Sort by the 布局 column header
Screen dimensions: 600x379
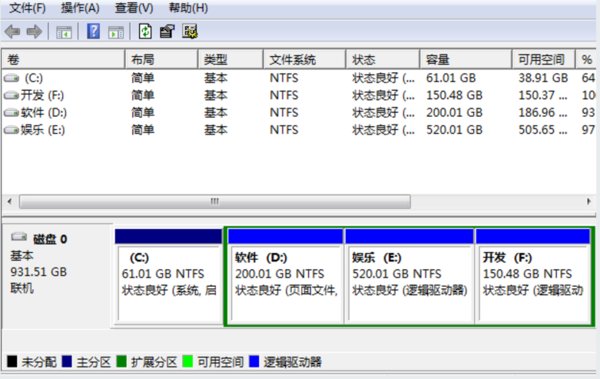point(161,59)
